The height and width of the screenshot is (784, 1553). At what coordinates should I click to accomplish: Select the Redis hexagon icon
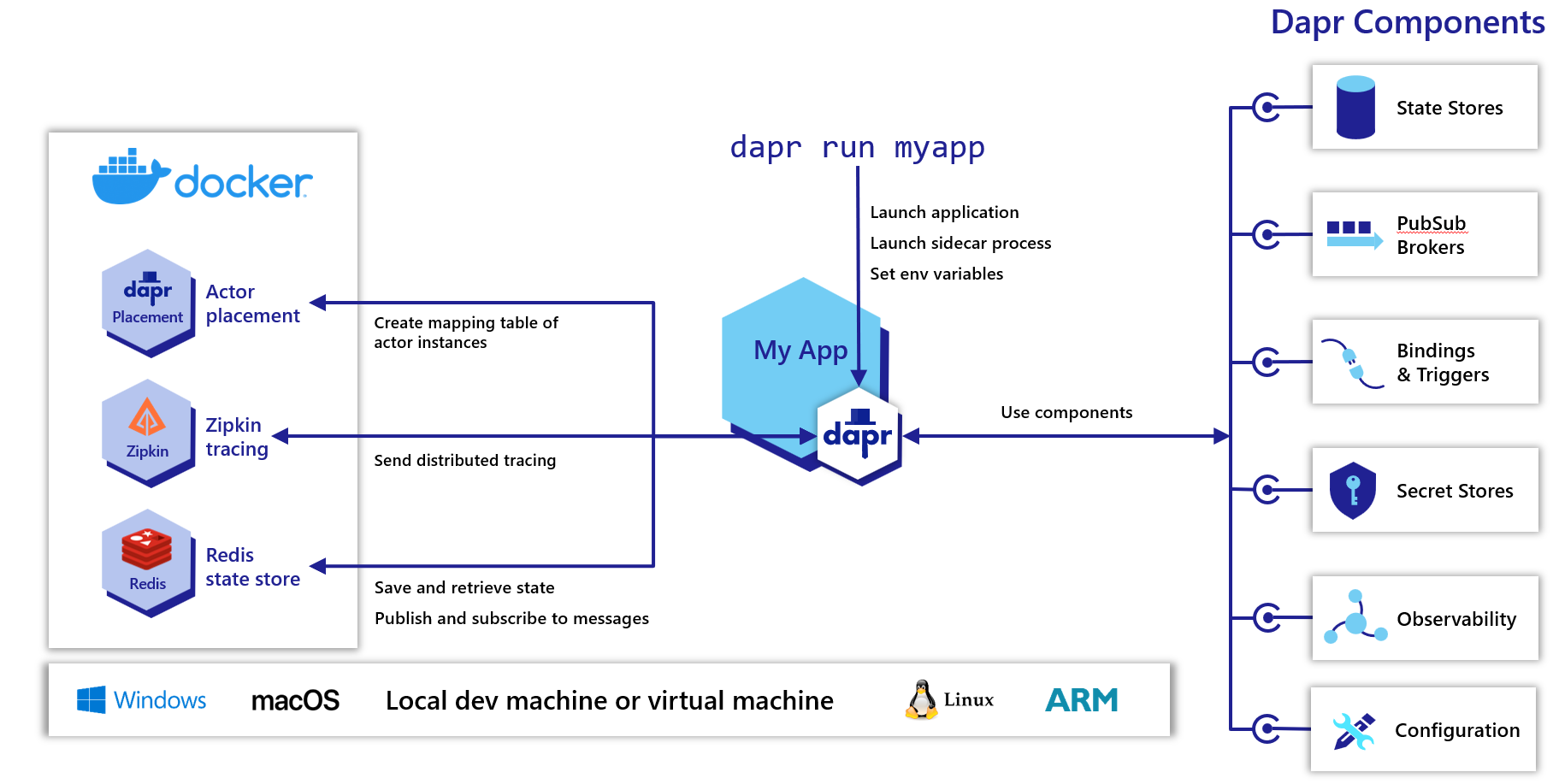tap(148, 563)
